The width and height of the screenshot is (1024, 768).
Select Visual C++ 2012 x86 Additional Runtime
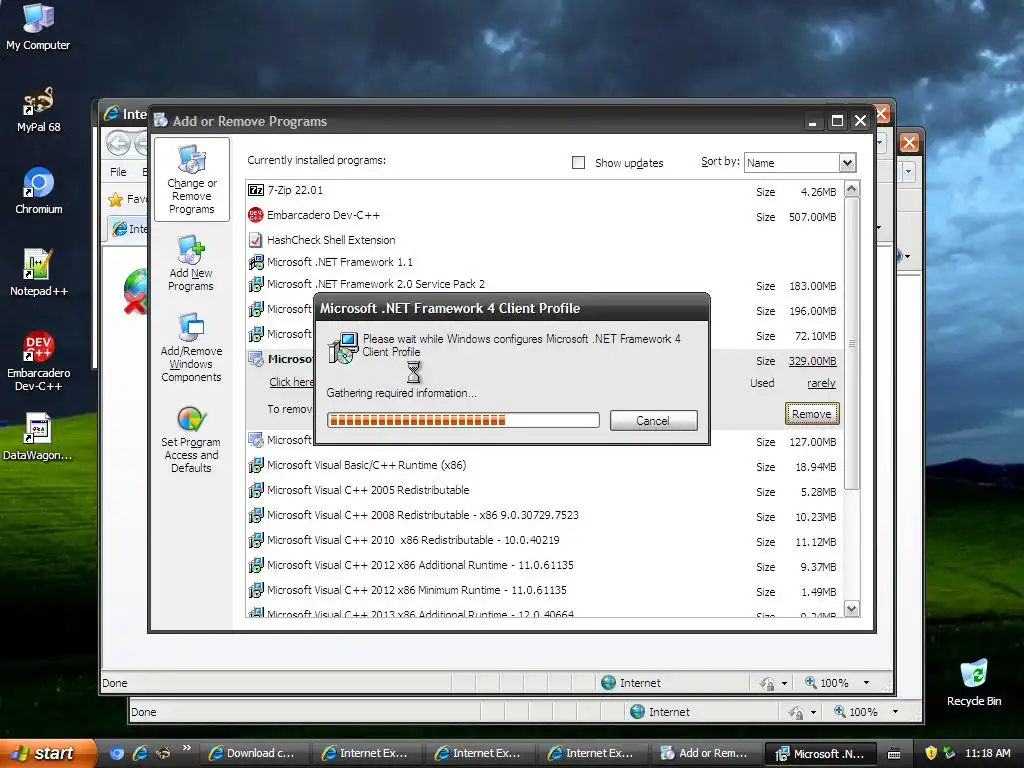coord(544,566)
